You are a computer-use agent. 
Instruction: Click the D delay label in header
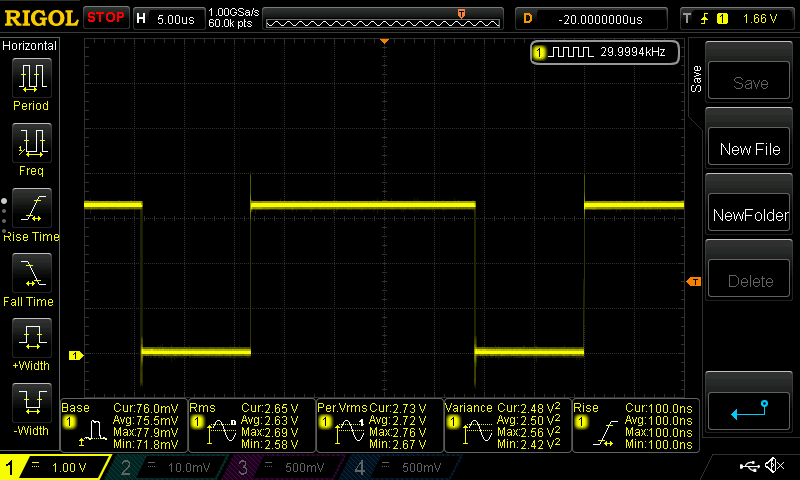point(528,19)
